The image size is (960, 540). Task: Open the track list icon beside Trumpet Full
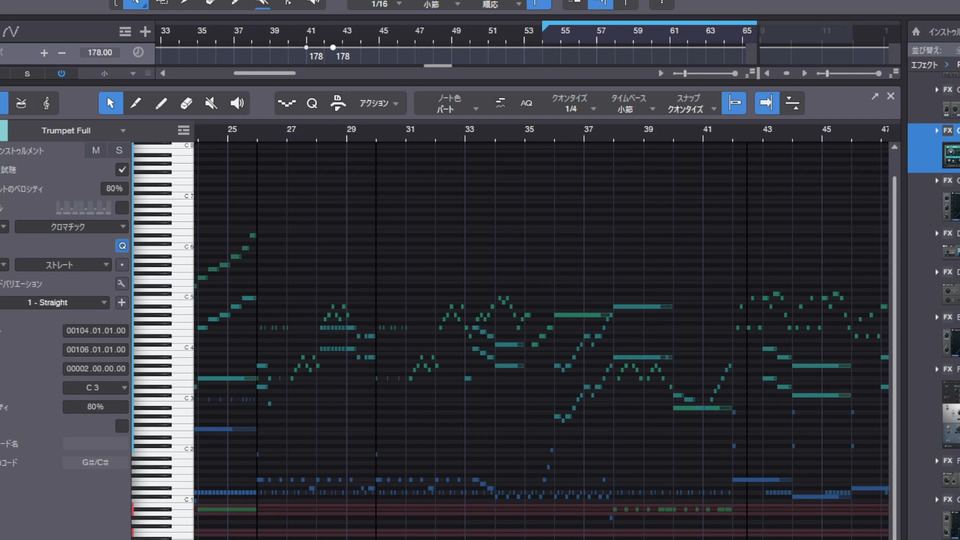pyautogui.click(x=183, y=130)
